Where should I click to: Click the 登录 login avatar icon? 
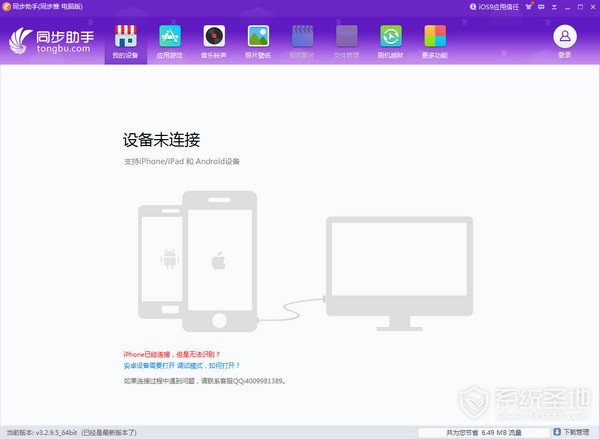pyautogui.click(x=565, y=37)
